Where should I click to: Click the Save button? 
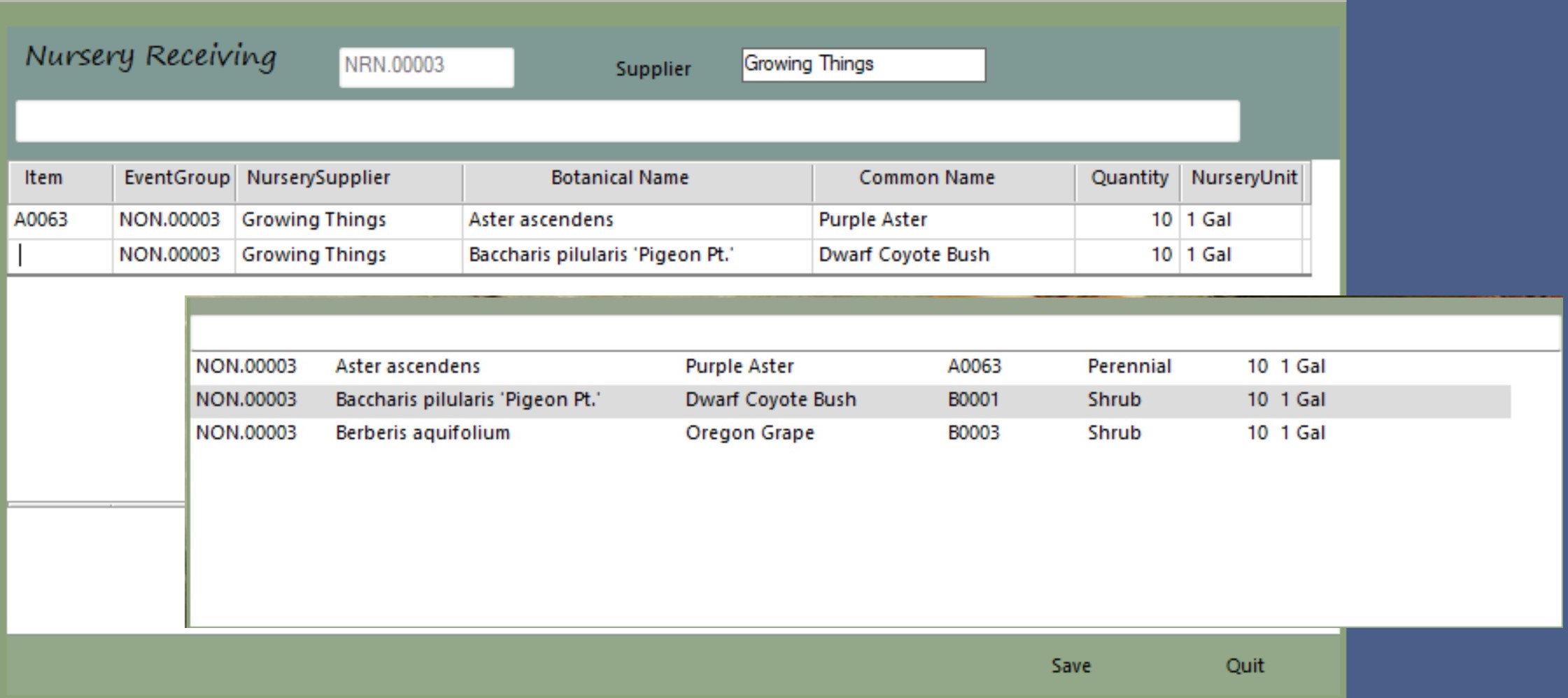point(1071,665)
